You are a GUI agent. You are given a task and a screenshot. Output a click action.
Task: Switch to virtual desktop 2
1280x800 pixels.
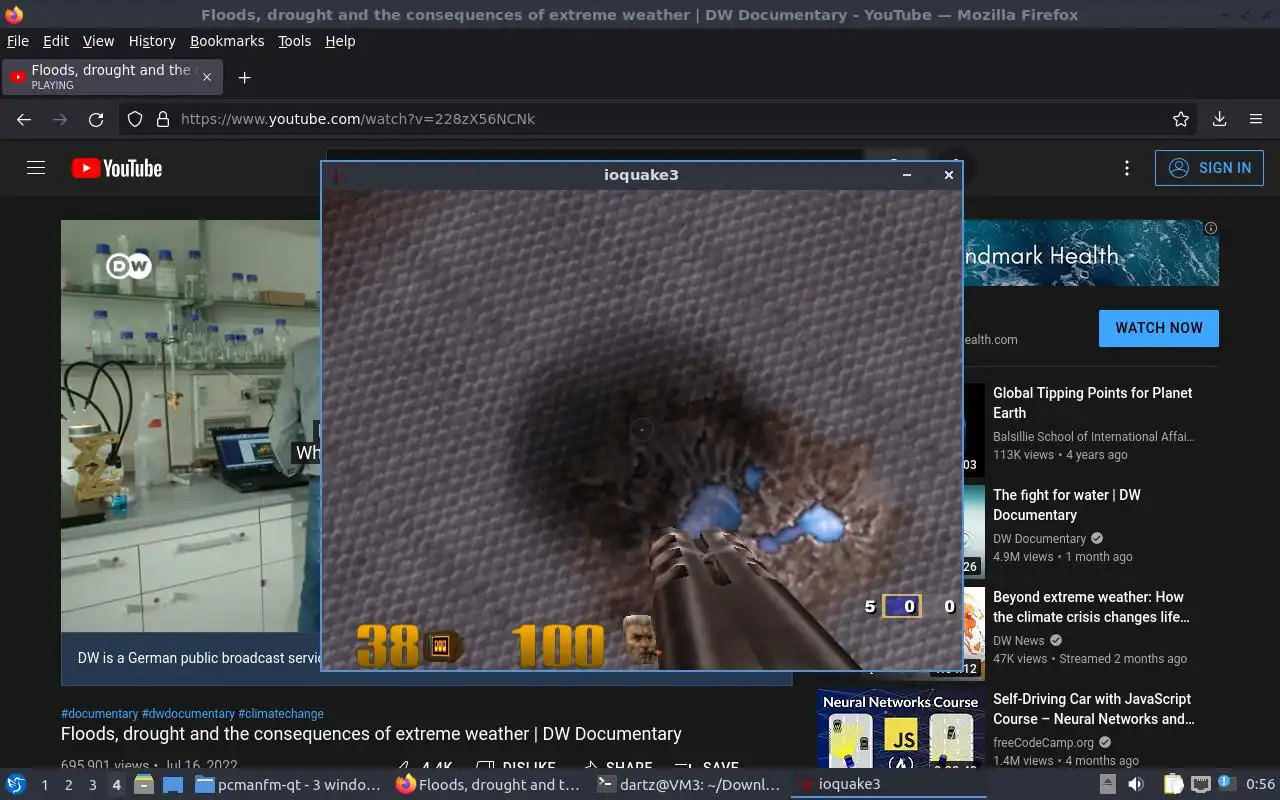click(x=69, y=785)
